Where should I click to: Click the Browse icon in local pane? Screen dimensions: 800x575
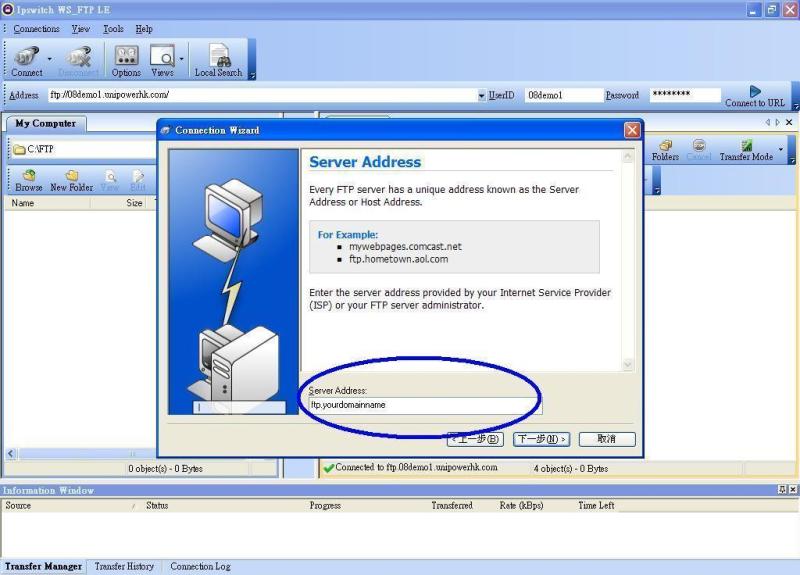click(x=29, y=181)
